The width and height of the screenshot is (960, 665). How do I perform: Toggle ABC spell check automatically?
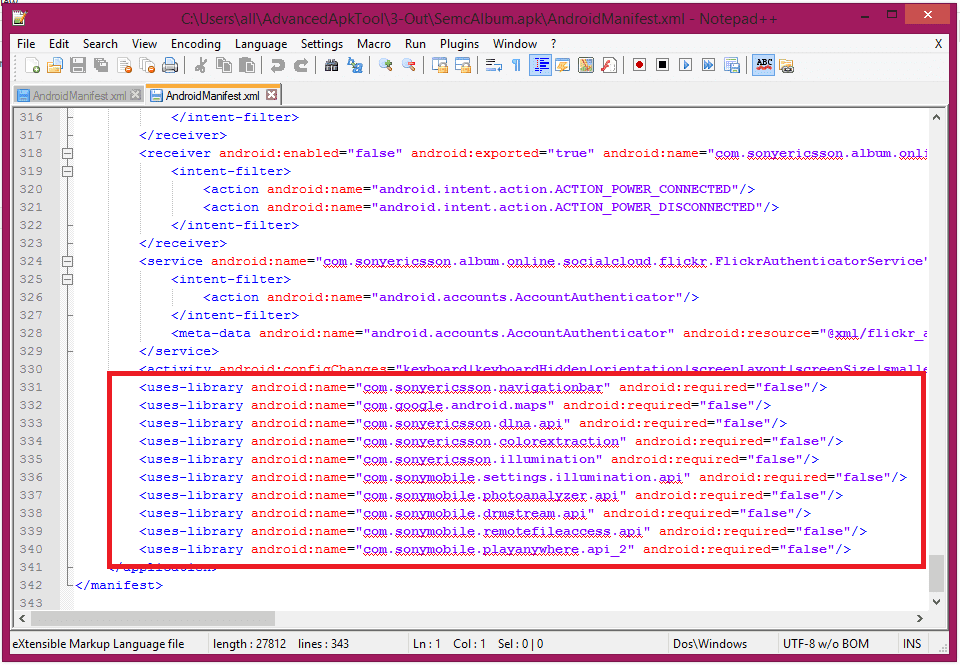click(763, 65)
